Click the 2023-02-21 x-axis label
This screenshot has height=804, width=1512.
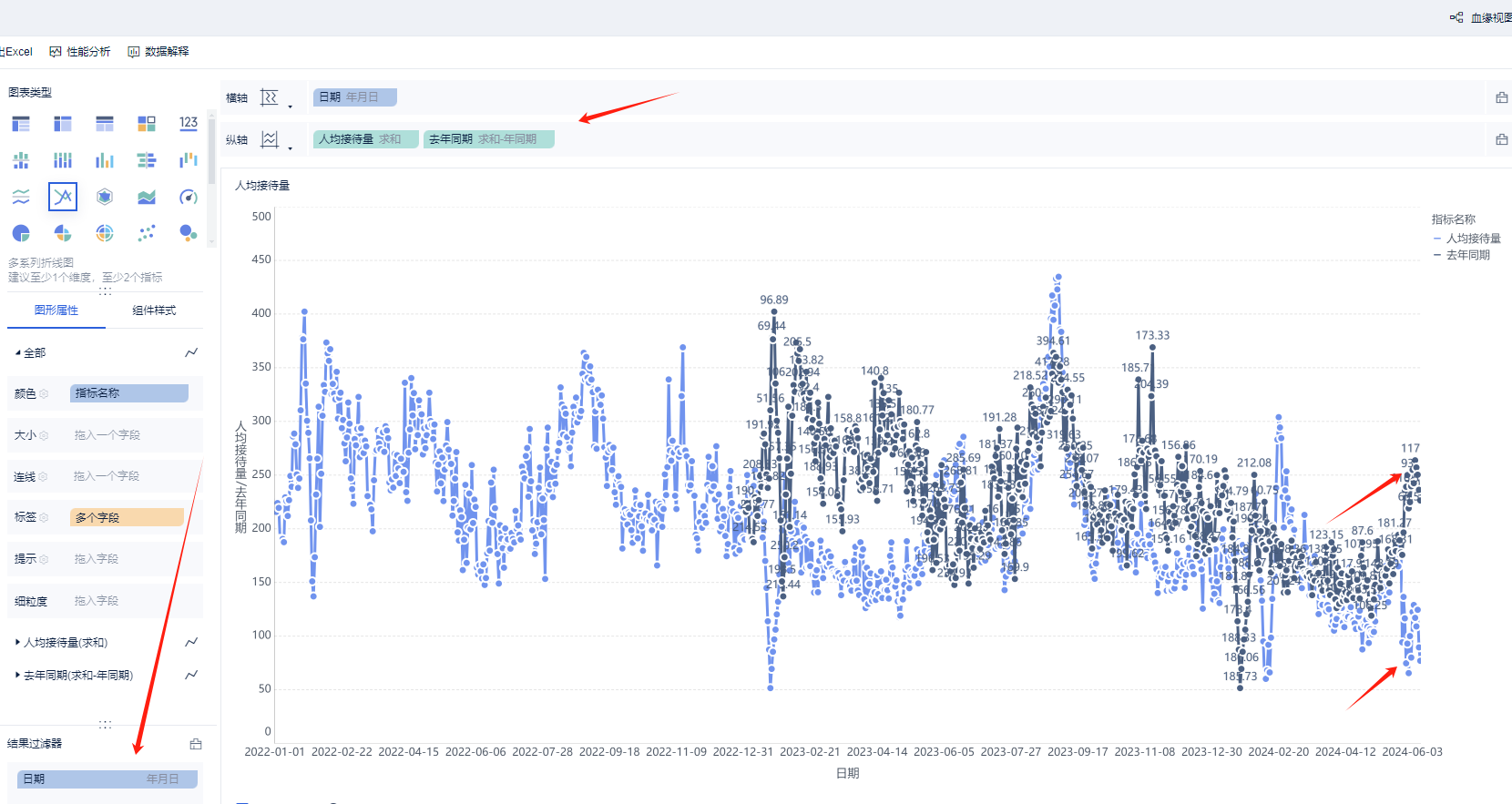click(810, 752)
